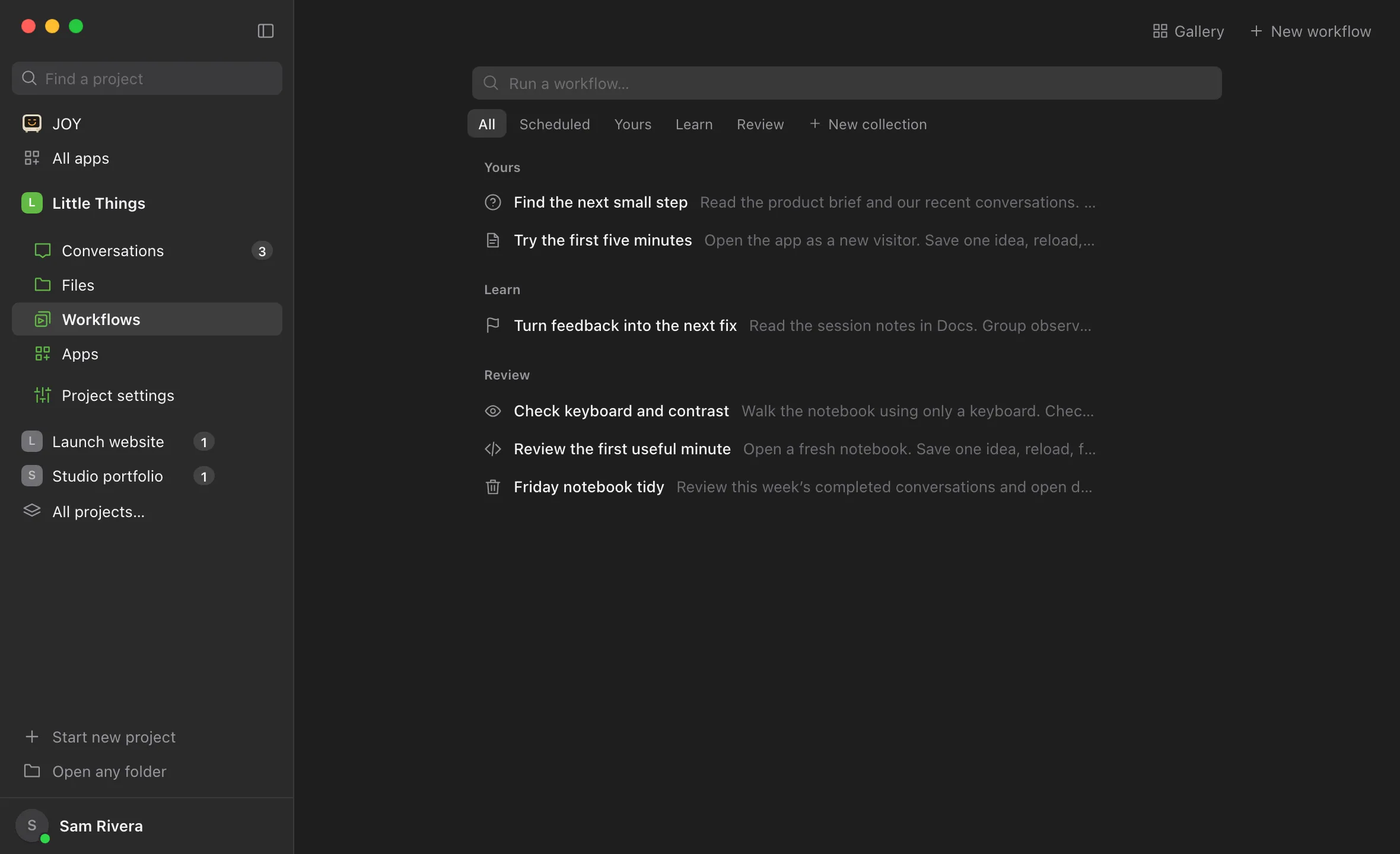Click the All projects layers icon
The height and width of the screenshot is (854, 1400).
click(32, 511)
